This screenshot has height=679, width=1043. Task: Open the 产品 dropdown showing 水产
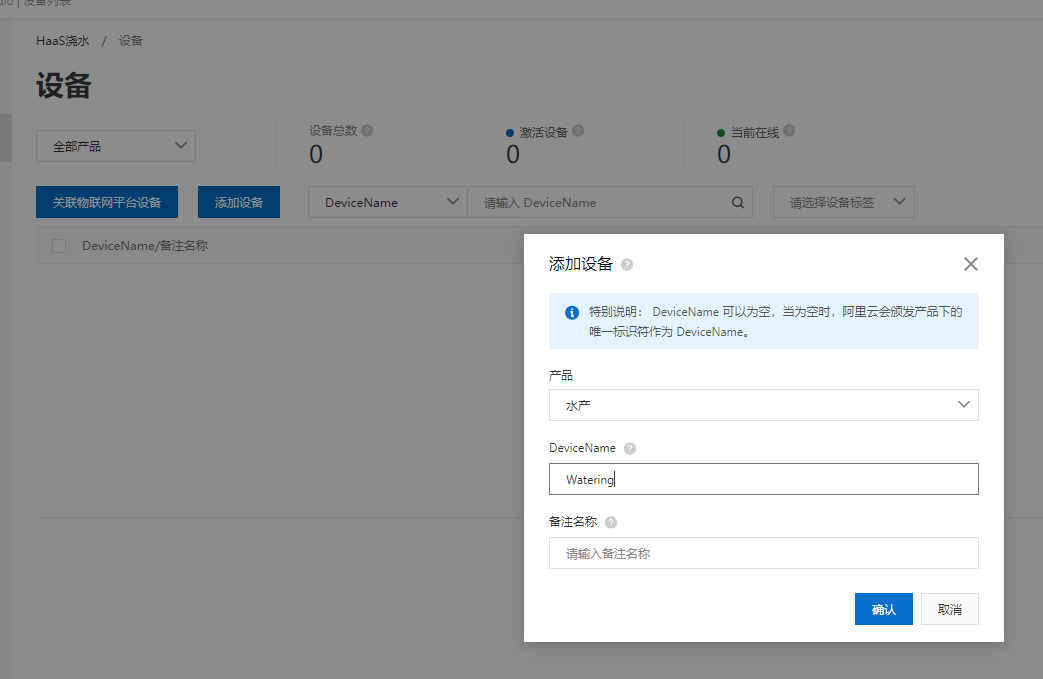click(764, 405)
